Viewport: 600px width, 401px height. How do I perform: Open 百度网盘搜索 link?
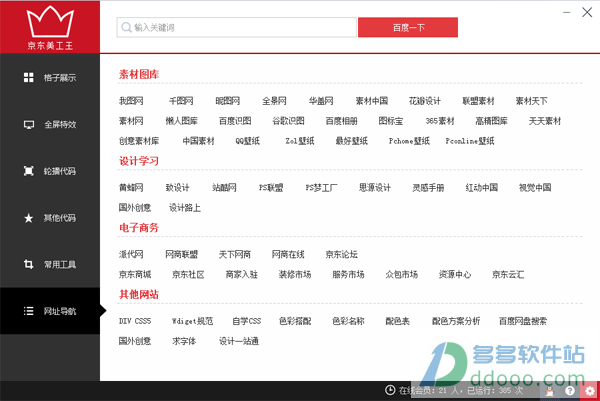point(523,321)
